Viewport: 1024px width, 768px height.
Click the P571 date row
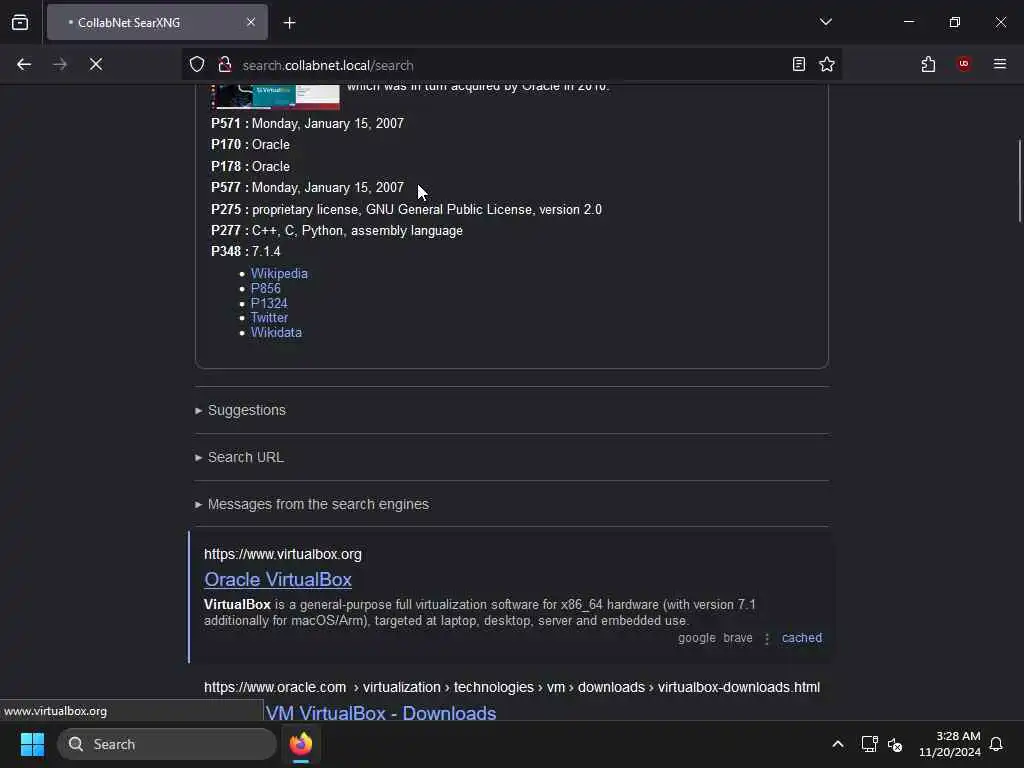click(x=307, y=123)
